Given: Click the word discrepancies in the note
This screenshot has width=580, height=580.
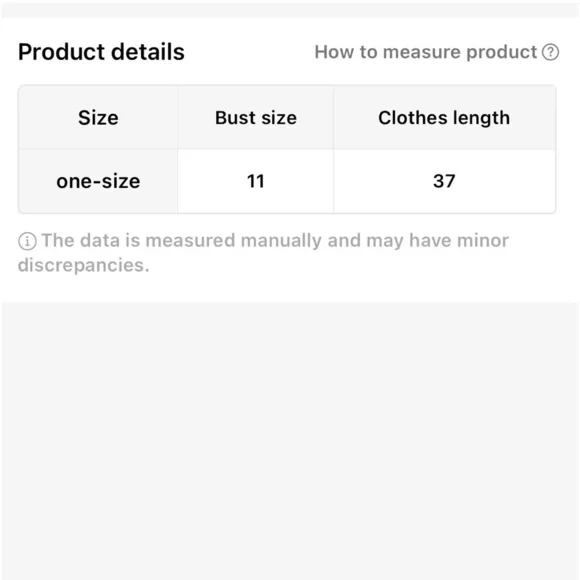Looking at the screenshot, I should (84, 265).
